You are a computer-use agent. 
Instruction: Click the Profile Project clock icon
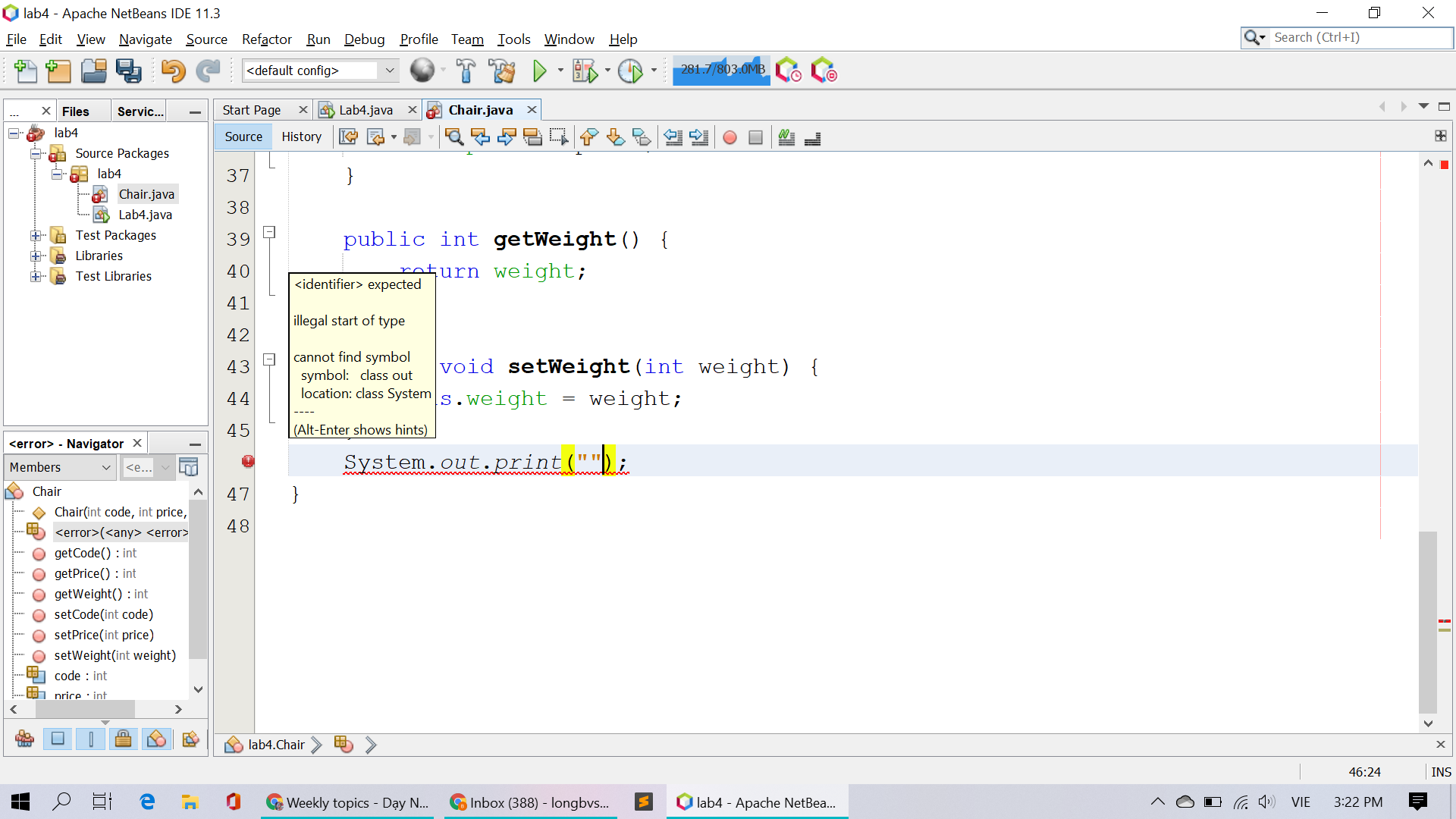(x=629, y=71)
